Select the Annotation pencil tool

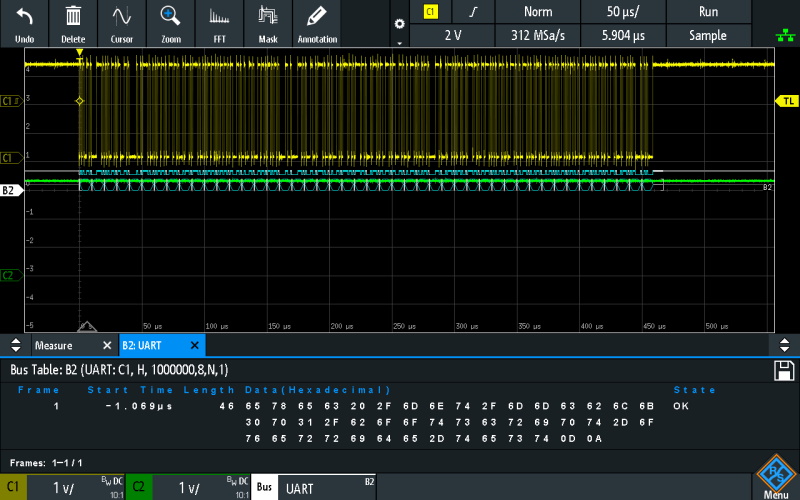pyautogui.click(x=317, y=17)
